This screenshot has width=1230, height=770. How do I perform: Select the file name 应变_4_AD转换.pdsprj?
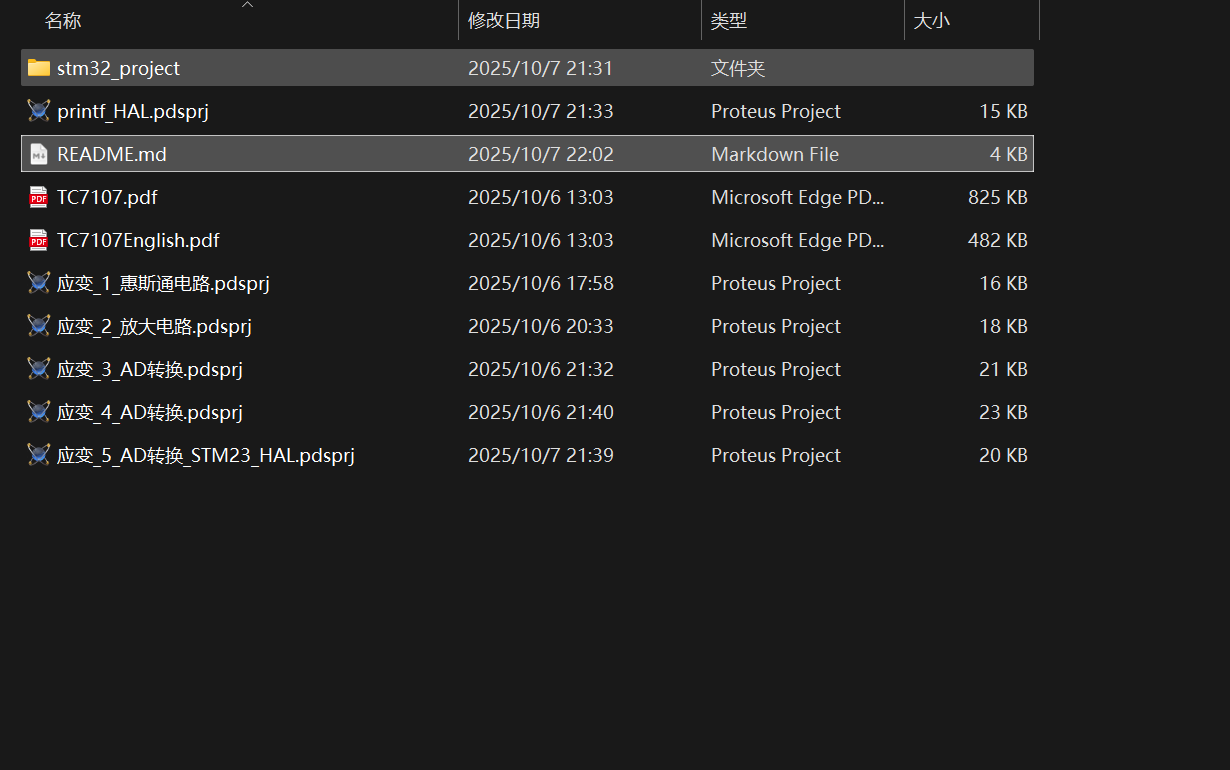click(x=150, y=412)
